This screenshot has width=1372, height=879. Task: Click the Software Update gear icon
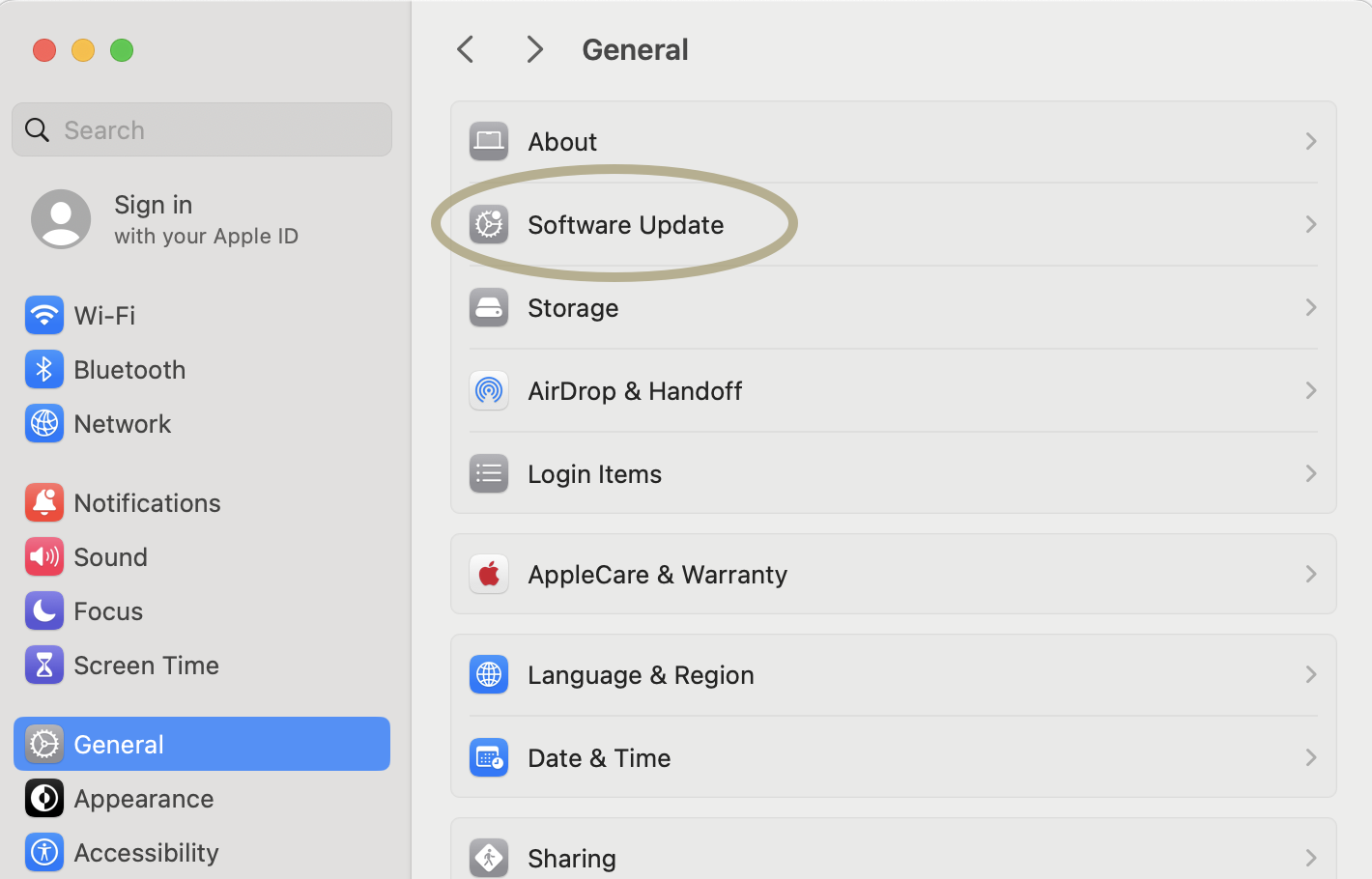click(489, 224)
